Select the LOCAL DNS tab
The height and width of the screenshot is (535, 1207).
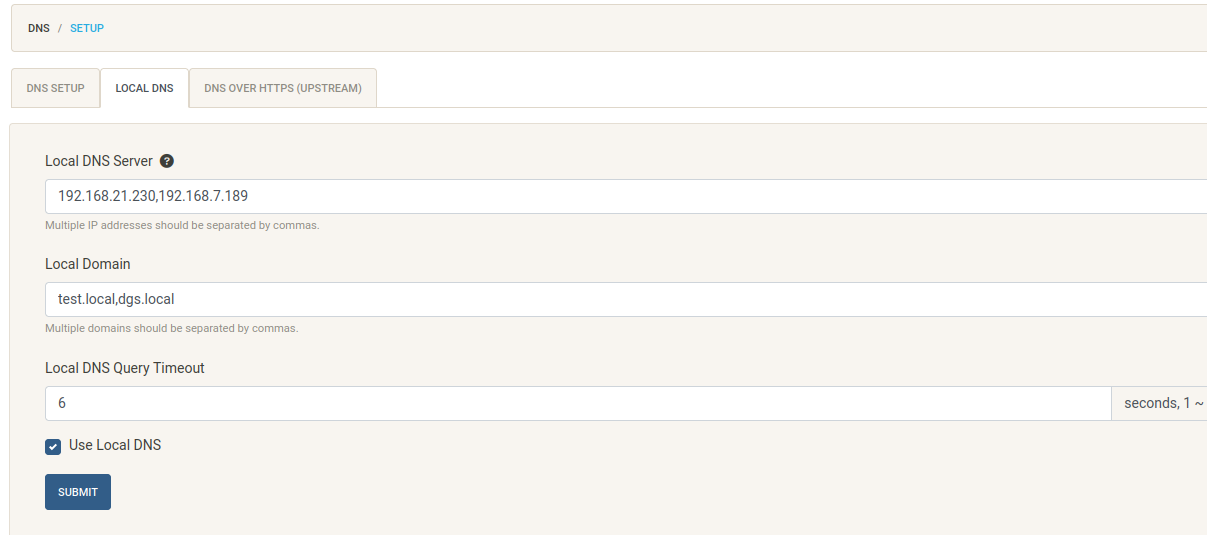pyautogui.click(x=145, y=88)
